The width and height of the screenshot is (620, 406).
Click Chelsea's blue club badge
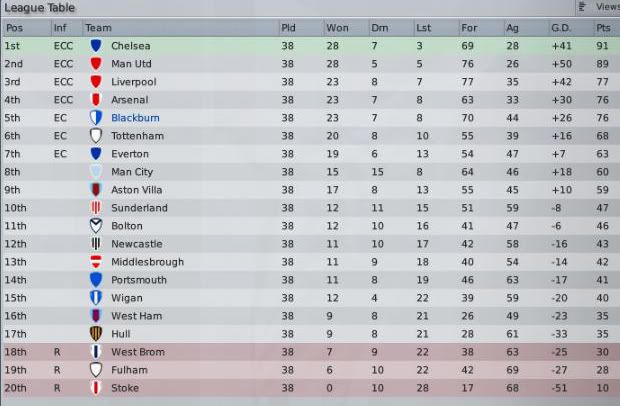point(96,46)
